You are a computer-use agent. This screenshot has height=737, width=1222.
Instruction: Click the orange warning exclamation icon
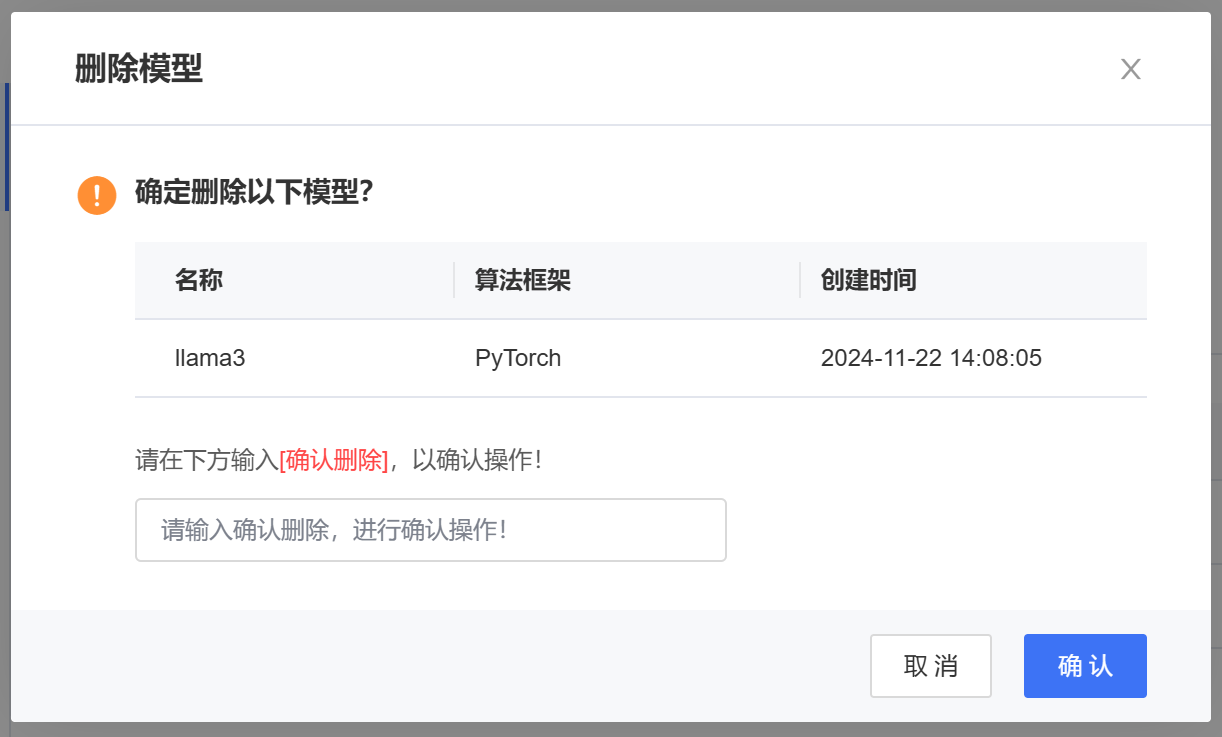point(97,194)
